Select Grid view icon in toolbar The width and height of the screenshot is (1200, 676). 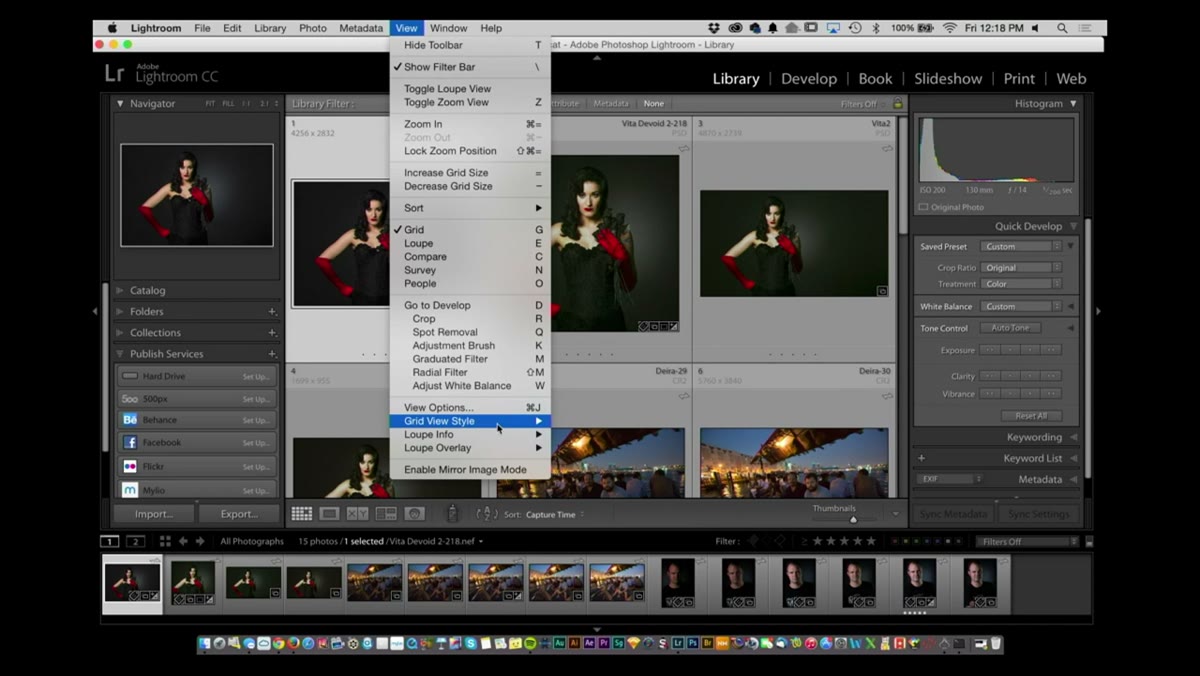pos(301,513)
